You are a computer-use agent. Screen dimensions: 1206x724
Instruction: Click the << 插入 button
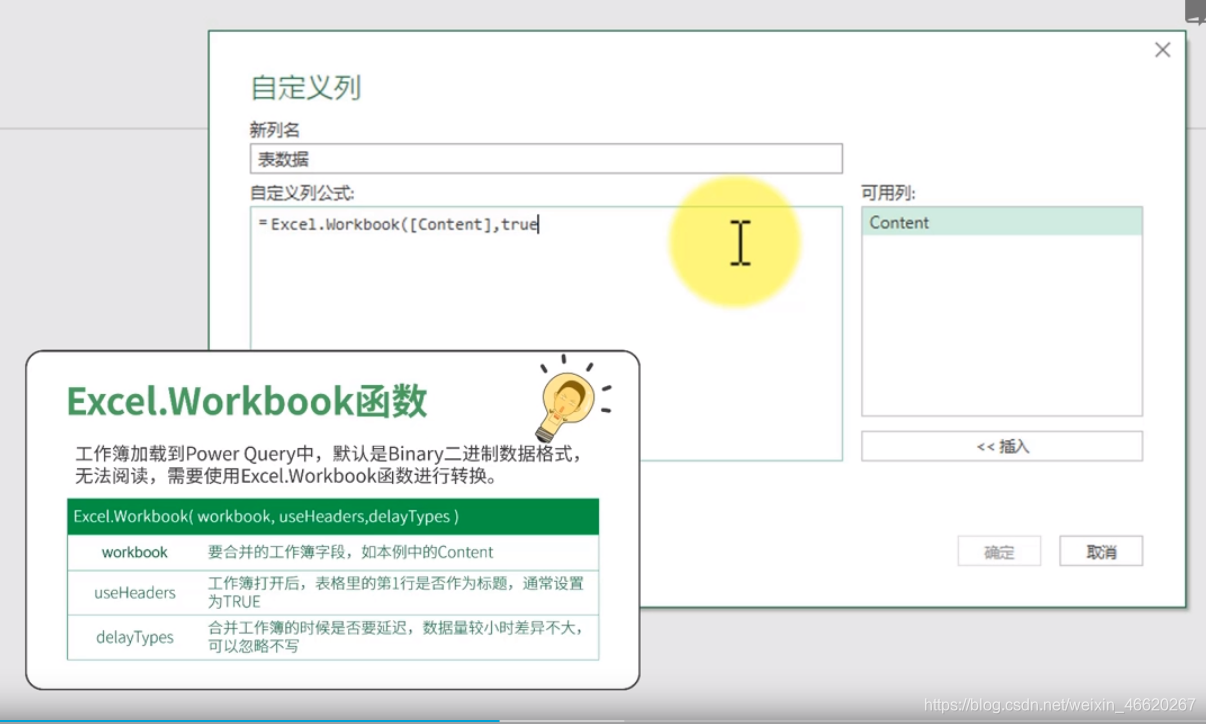[1002, 446]
